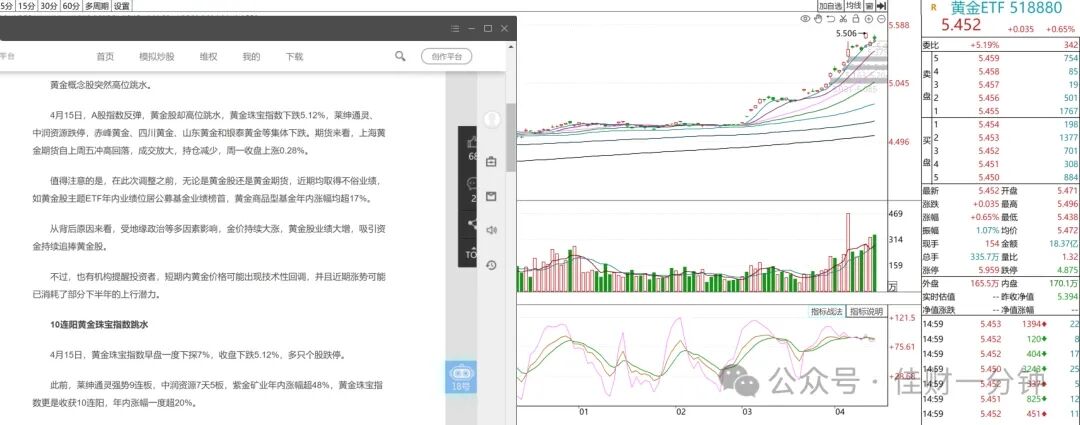
Task: Click the 涨停 value 5.959
Action: click(987, 270)
